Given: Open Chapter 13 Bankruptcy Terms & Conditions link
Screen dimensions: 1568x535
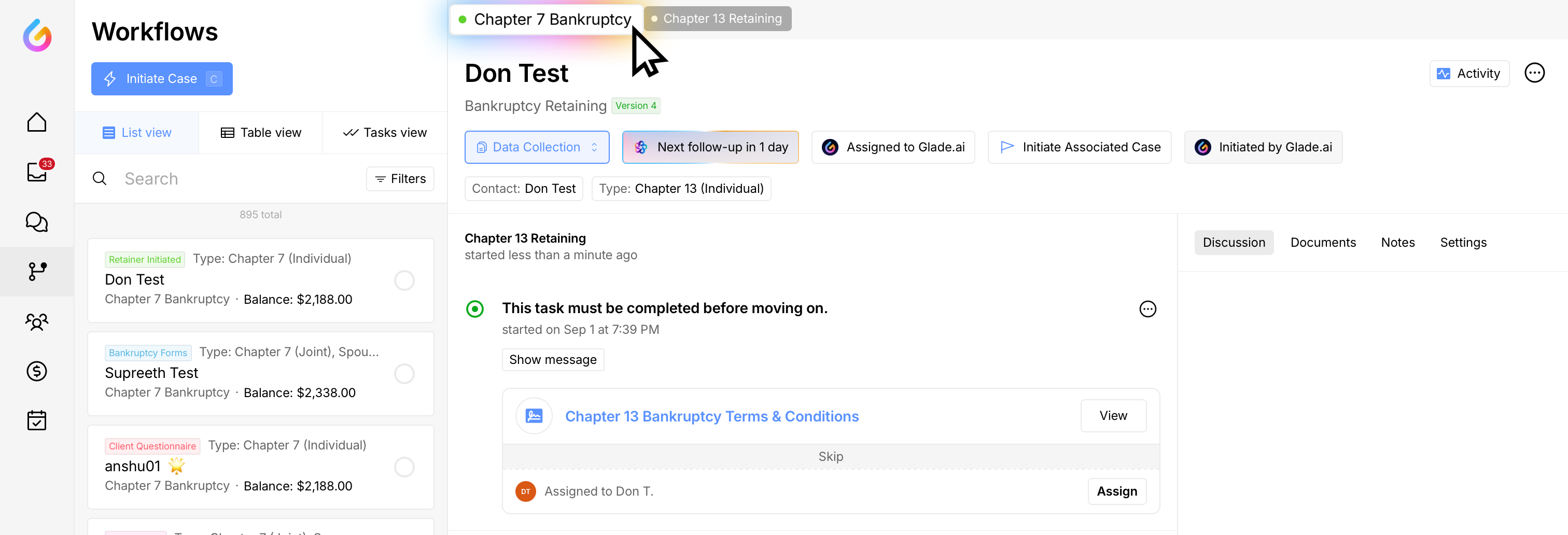Looking at the screenshot, I should click(711, 416).
